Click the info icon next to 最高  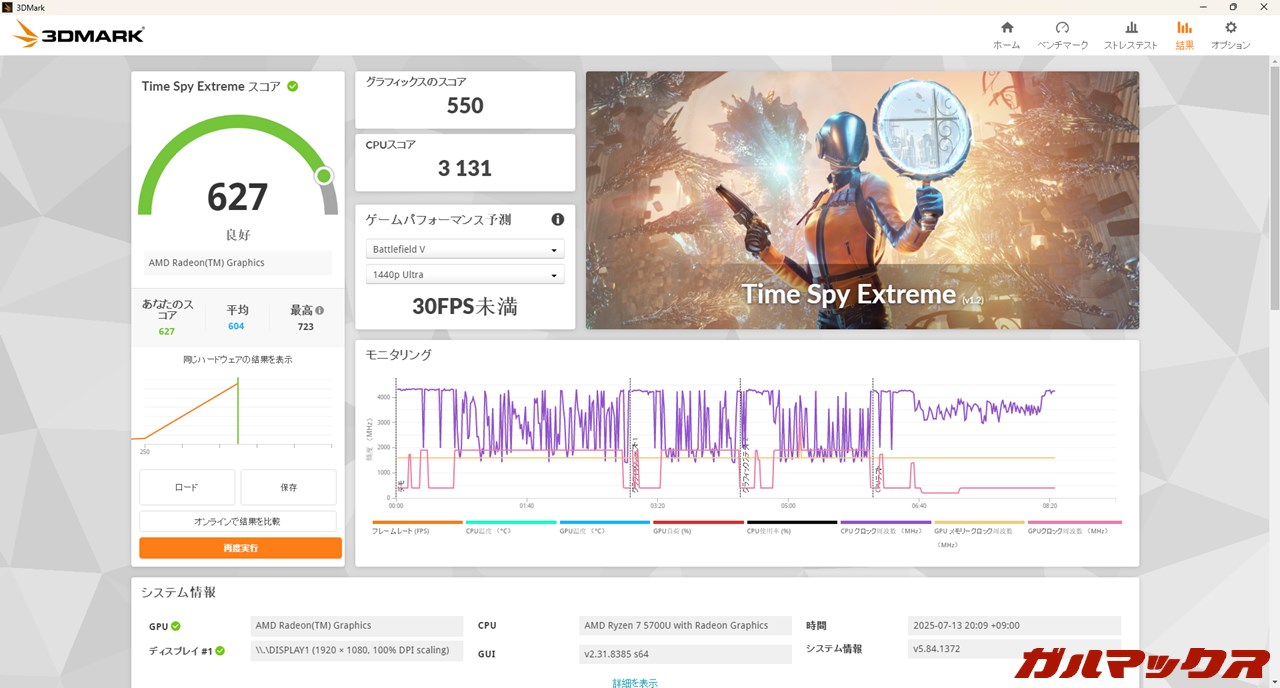pos(320,311)
